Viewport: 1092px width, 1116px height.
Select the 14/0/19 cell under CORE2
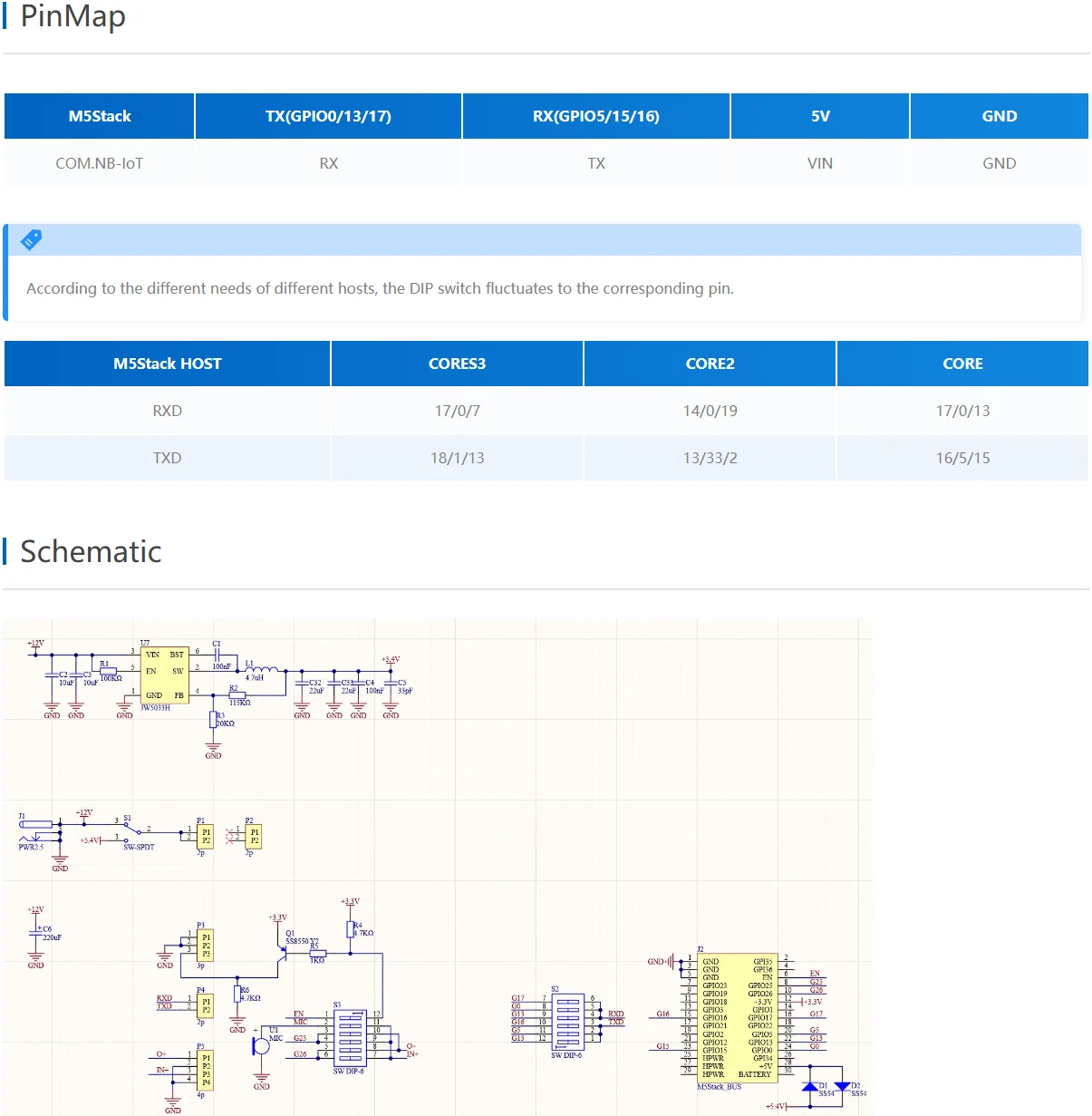pos(710,411)
